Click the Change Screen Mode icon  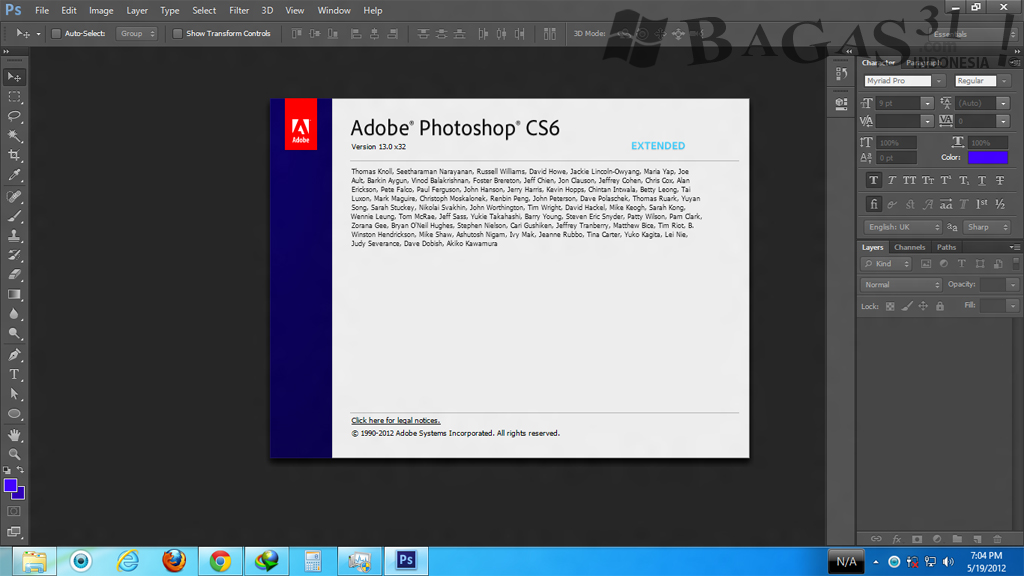pyautogui.click(x=14, y=532)
